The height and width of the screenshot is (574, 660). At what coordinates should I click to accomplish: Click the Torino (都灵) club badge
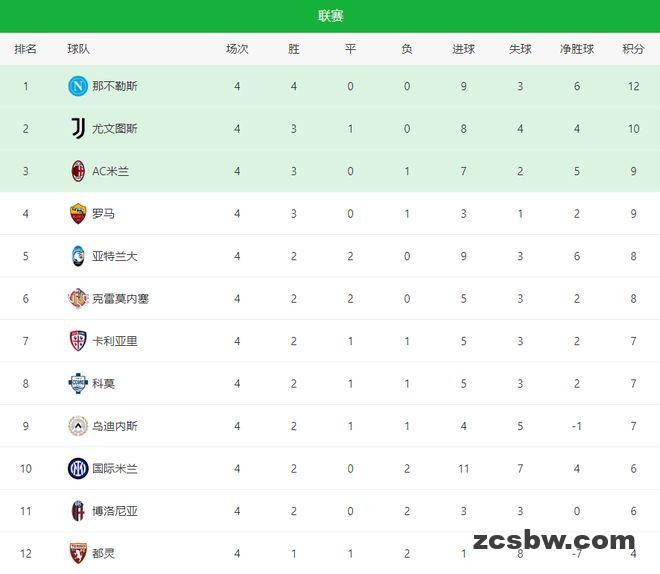pyautogui.click(x=78, y=553)
